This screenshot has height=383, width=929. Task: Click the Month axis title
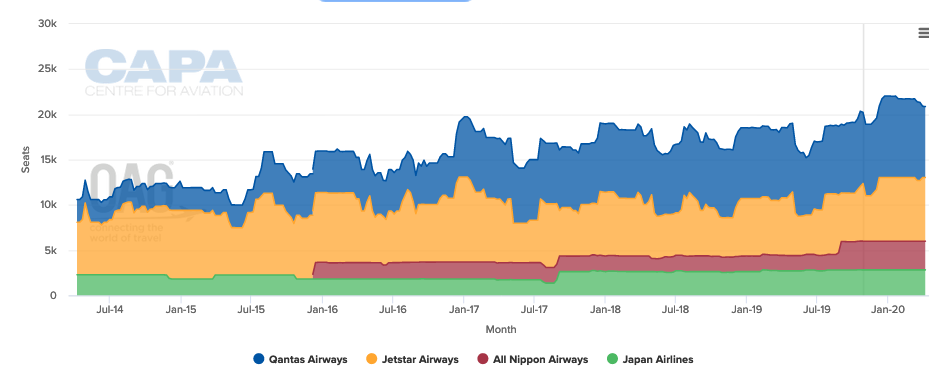tap(501, 329)
